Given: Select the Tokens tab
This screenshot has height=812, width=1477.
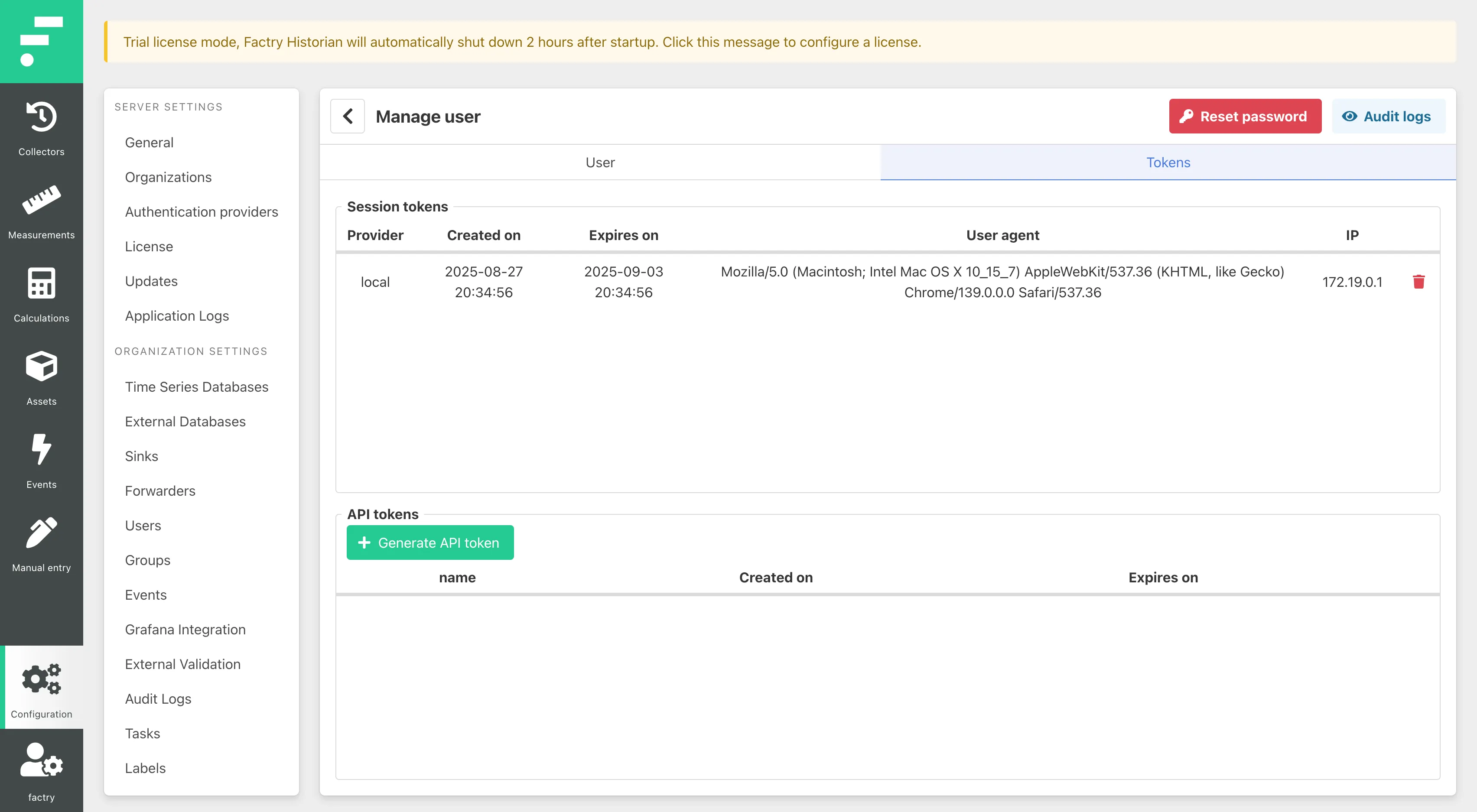Looking at the screenshot, I should 1168,162.
